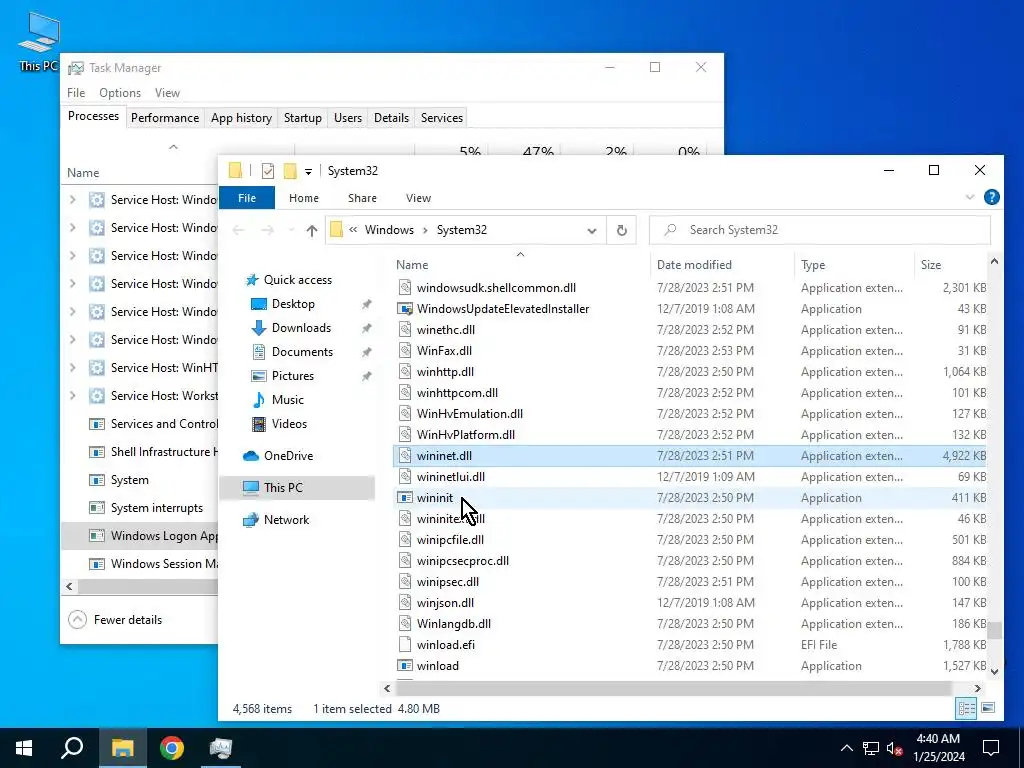
Task: Select WindowsUpdateElevatedInstaller file
Action: tap(690, 309)
